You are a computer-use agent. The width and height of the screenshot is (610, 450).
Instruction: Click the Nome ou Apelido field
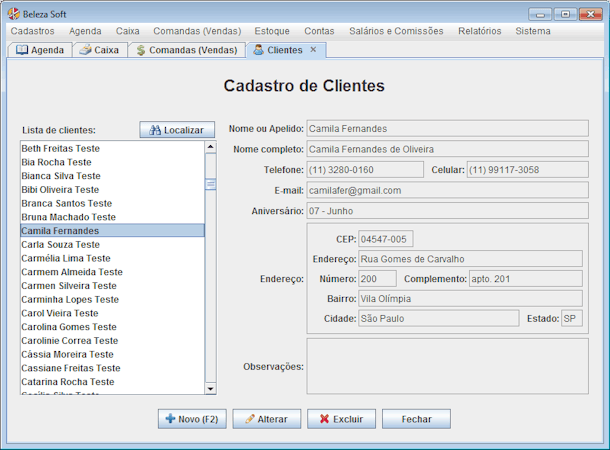[x=447, y=129]
